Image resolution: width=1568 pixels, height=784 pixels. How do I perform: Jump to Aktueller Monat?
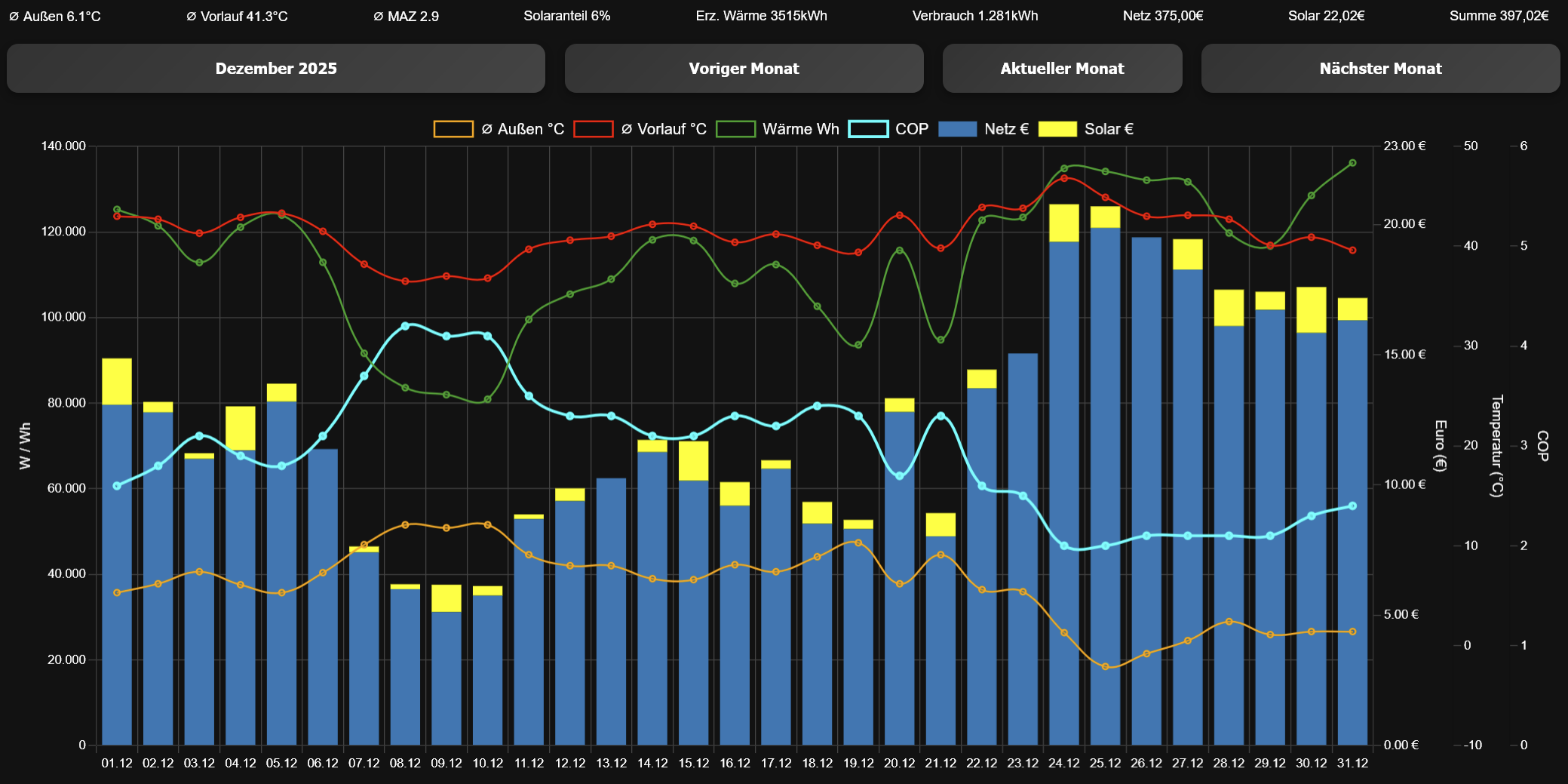(x=1062, y=69)
